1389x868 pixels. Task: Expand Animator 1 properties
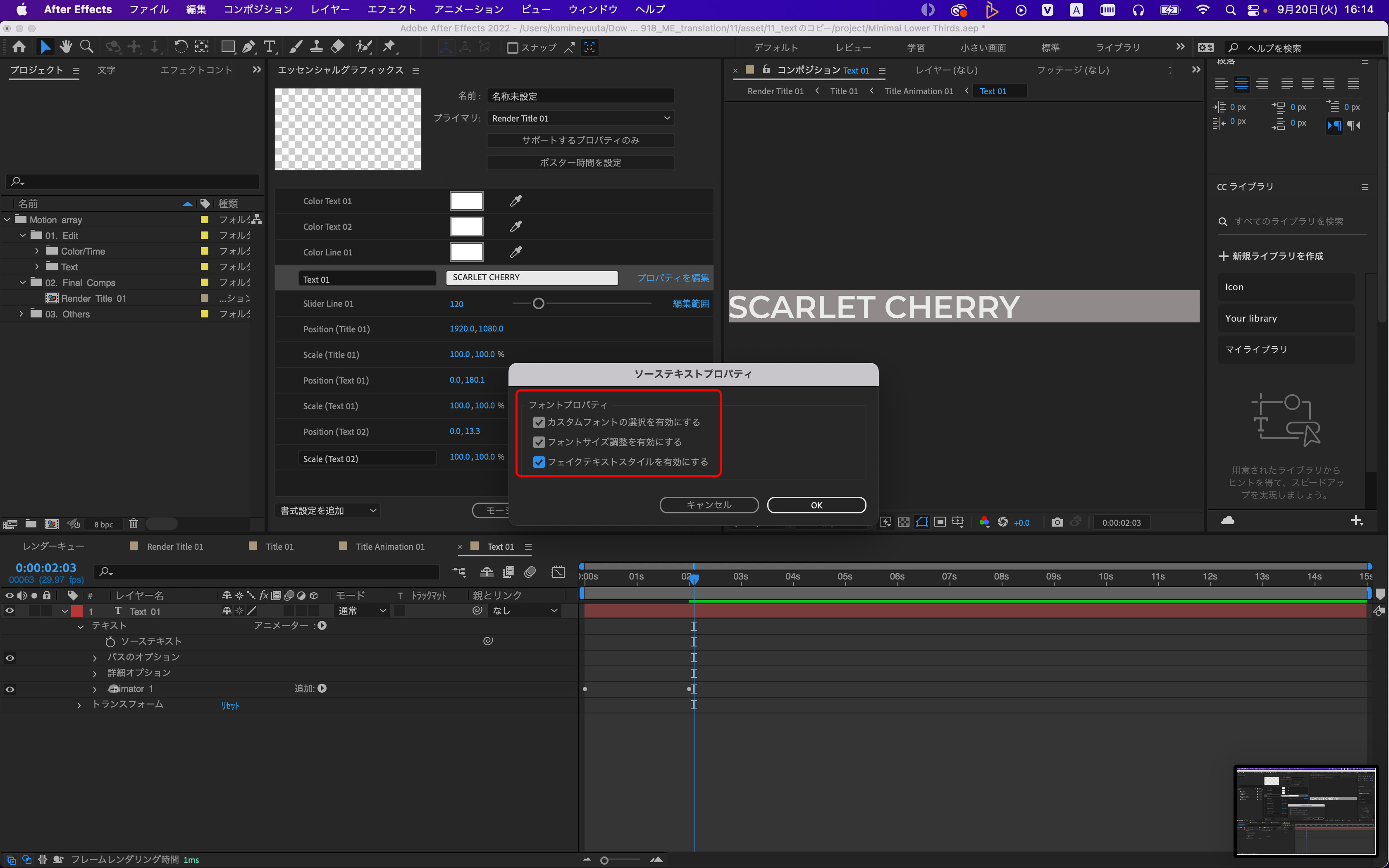pyautogui.click(x=95, y=689)
